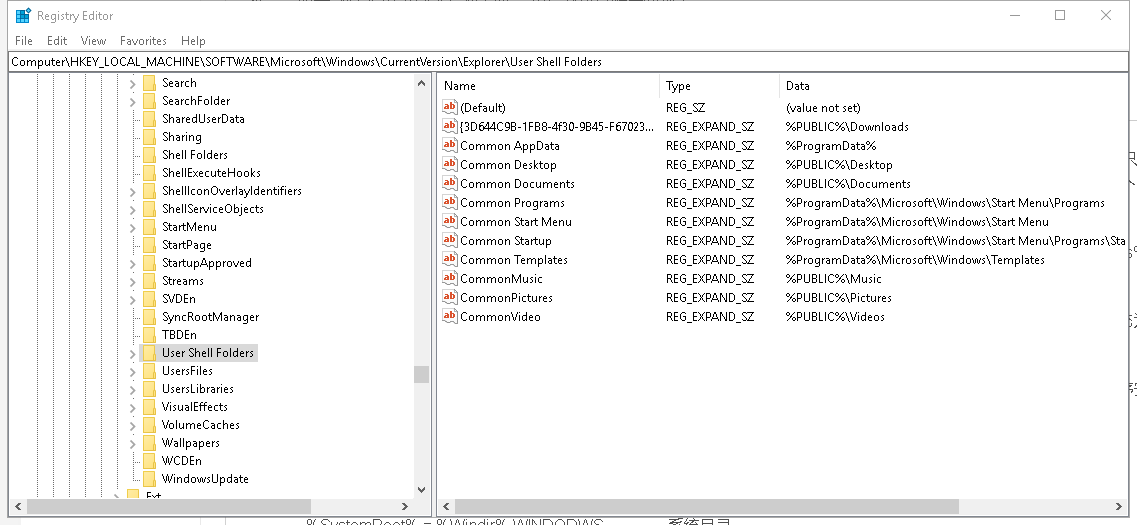Expand the StartupApproved key
This screenshot has height=525, width=1137.
[132, 263]
